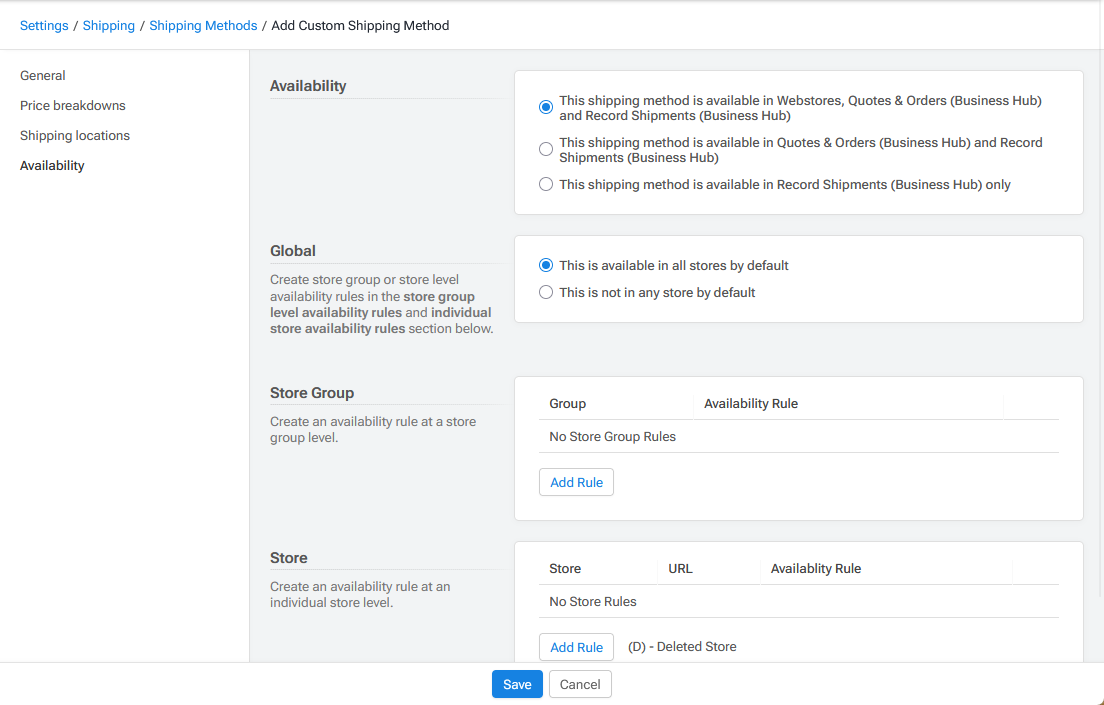The image size is (1104, 705).
Task: Open the Shipping breadcrumb link
Action: (108, 25)
